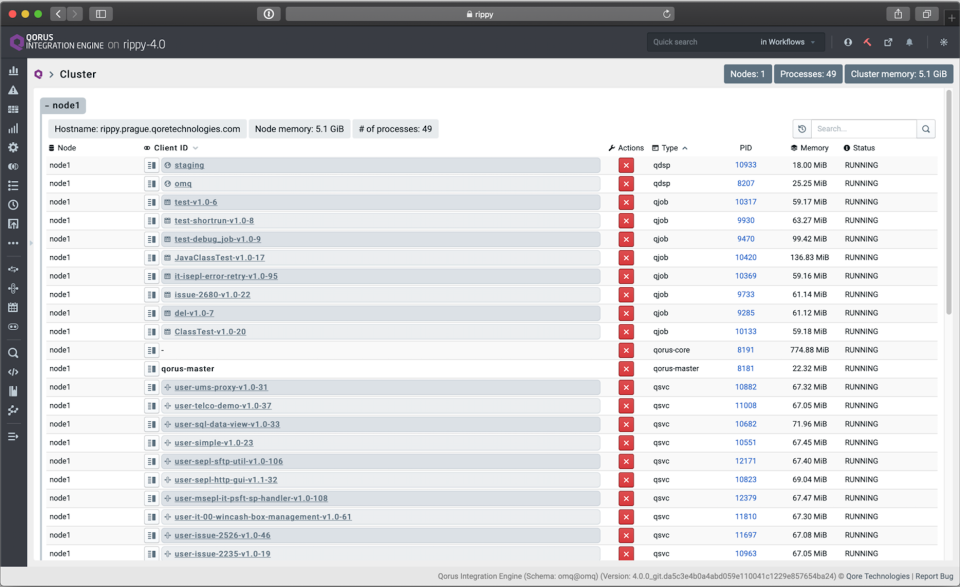Click the Safari reload button
This screenshot has height=587, width=960.
point(667,14)
